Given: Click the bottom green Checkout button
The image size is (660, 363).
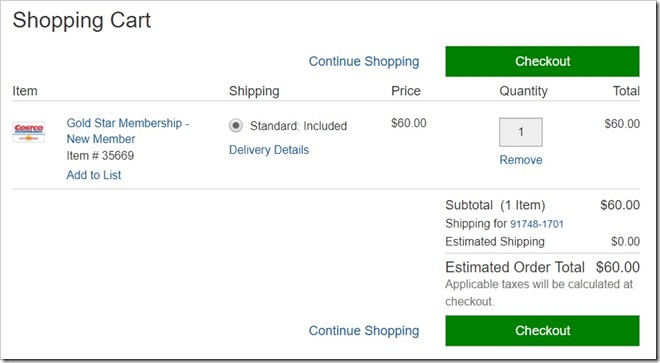Looking at the screenshot, I should coord(542,331).
